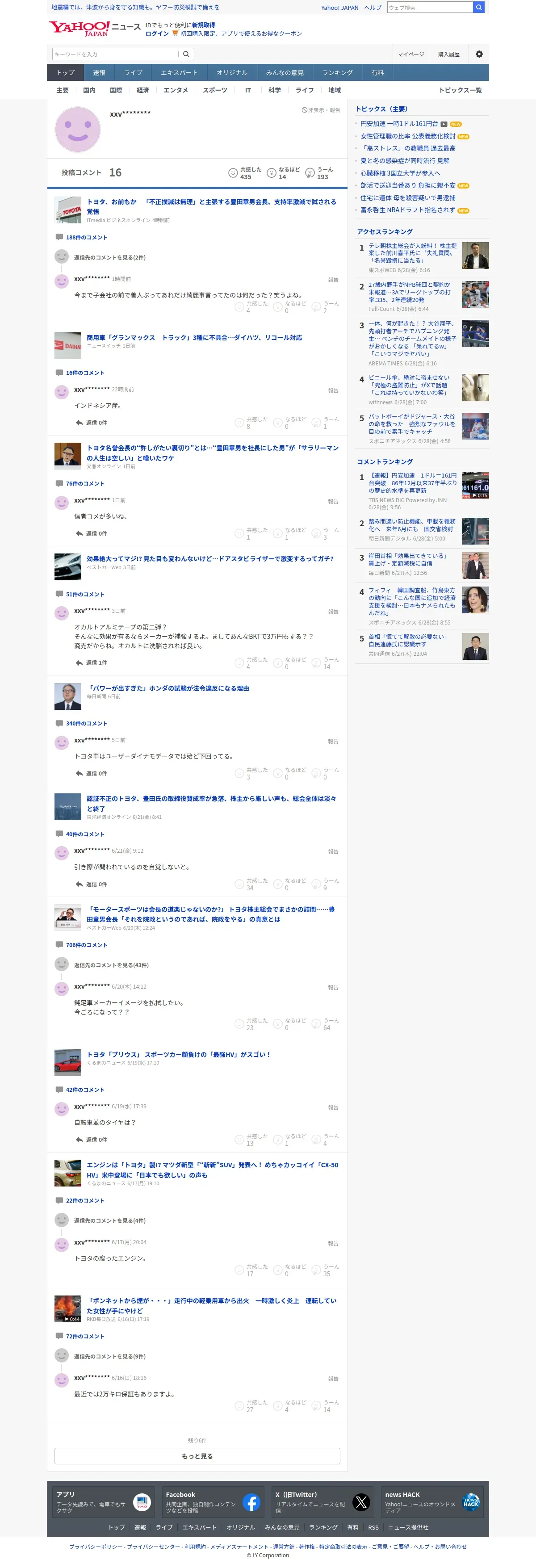Expand 返信先のコメントを見る(2件)
Viewport: 536px width, 1568px height.
(109, 257)
